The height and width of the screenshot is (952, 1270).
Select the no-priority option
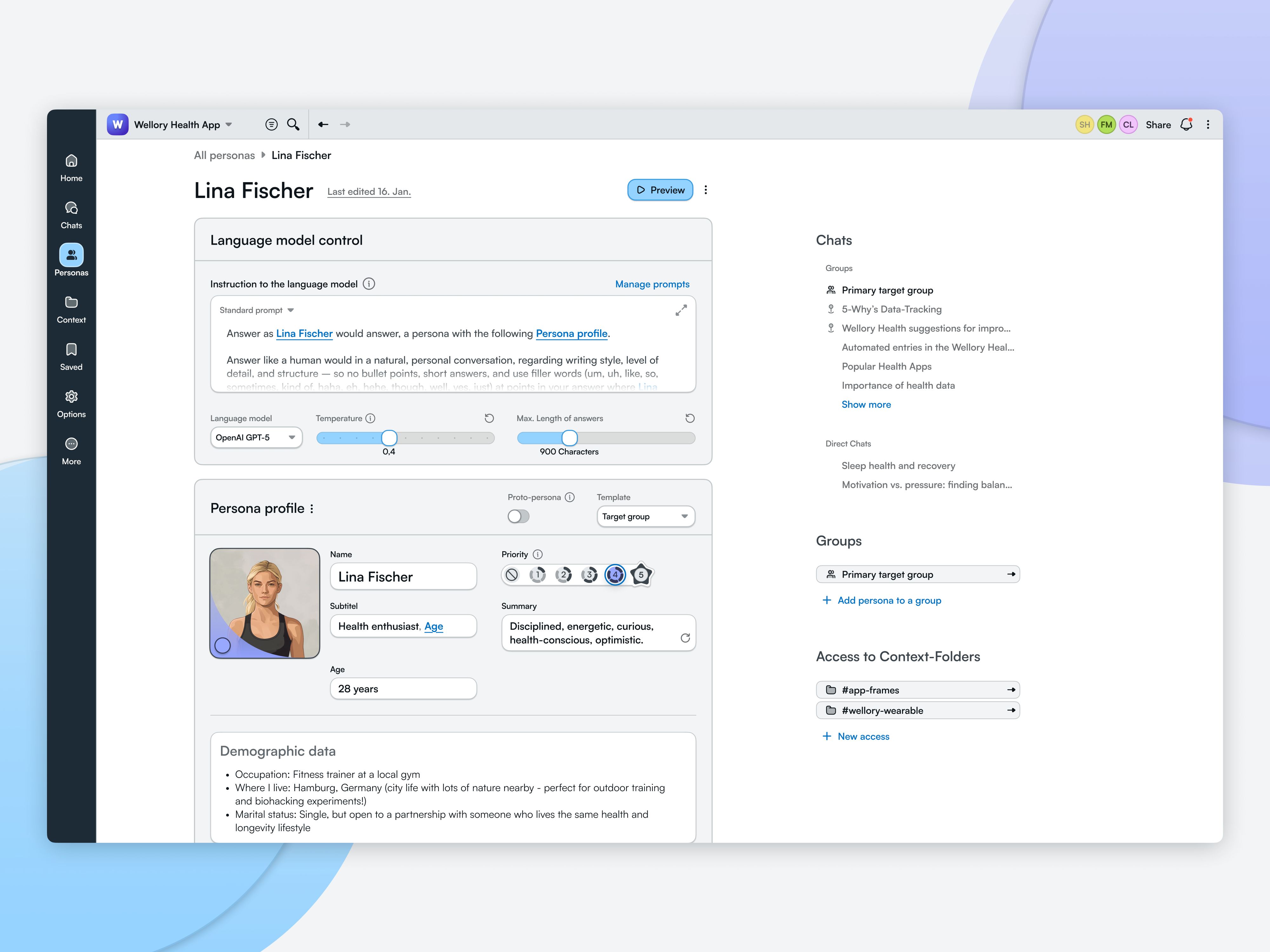click(511, 574)
